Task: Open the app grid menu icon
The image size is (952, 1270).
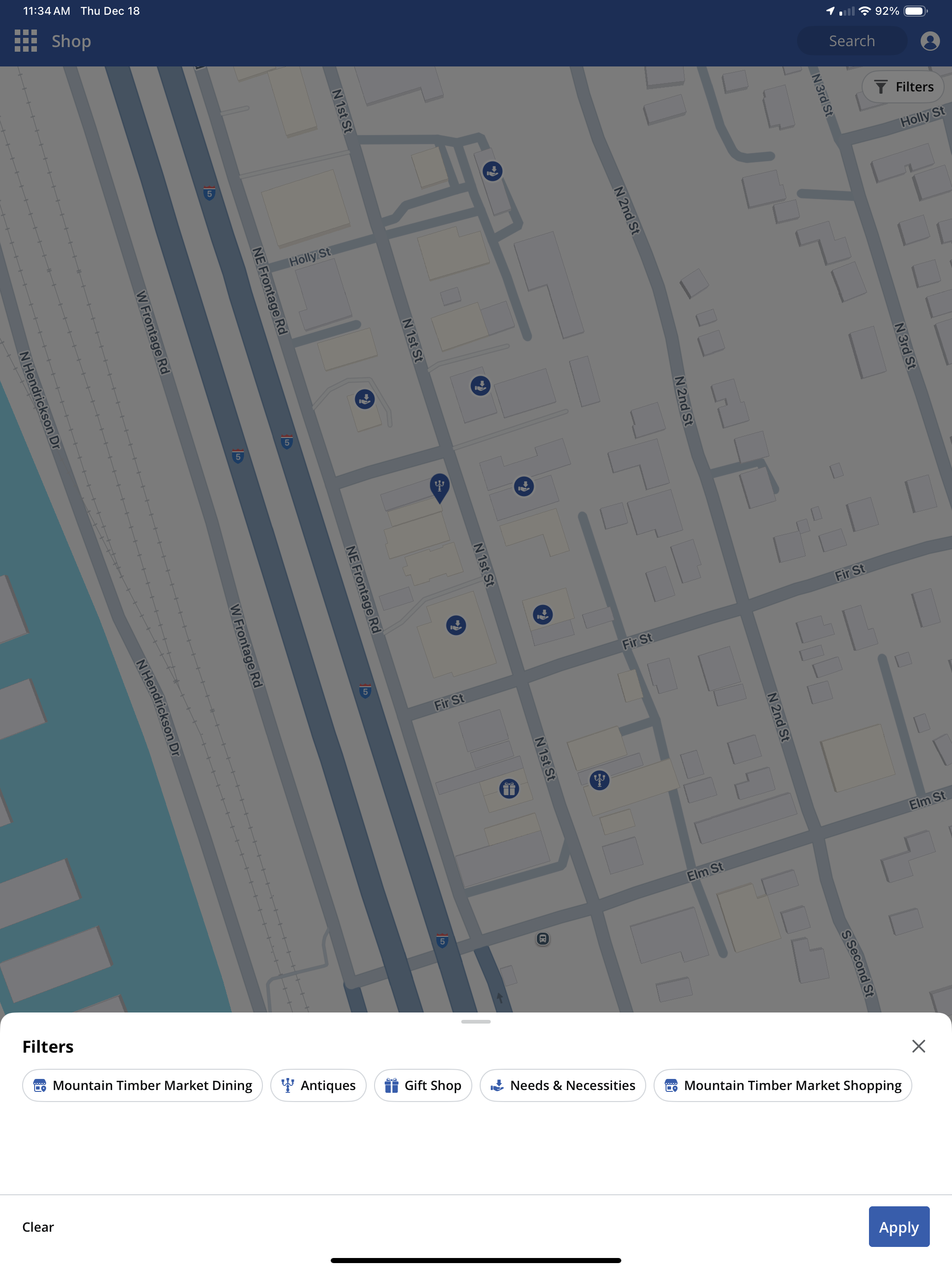Action: tap(26, 41)
